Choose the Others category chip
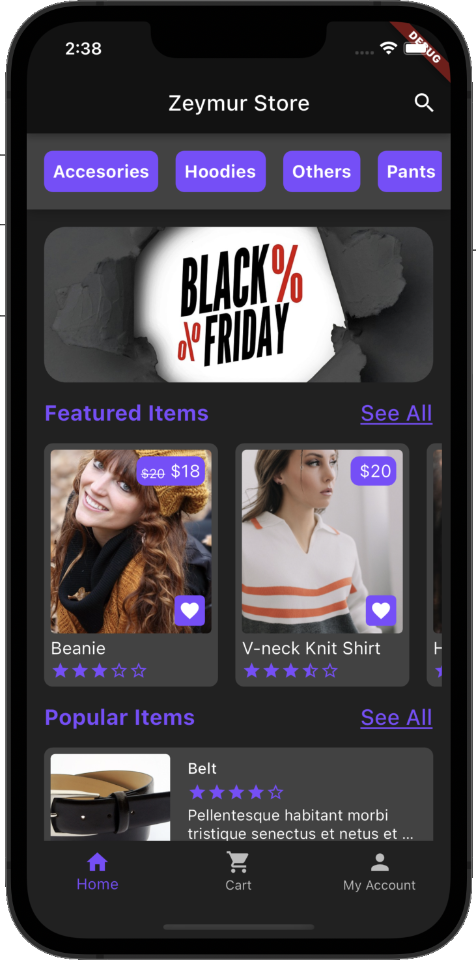The image size is (476, 960). pyautogui.click(x=322, y=171)
